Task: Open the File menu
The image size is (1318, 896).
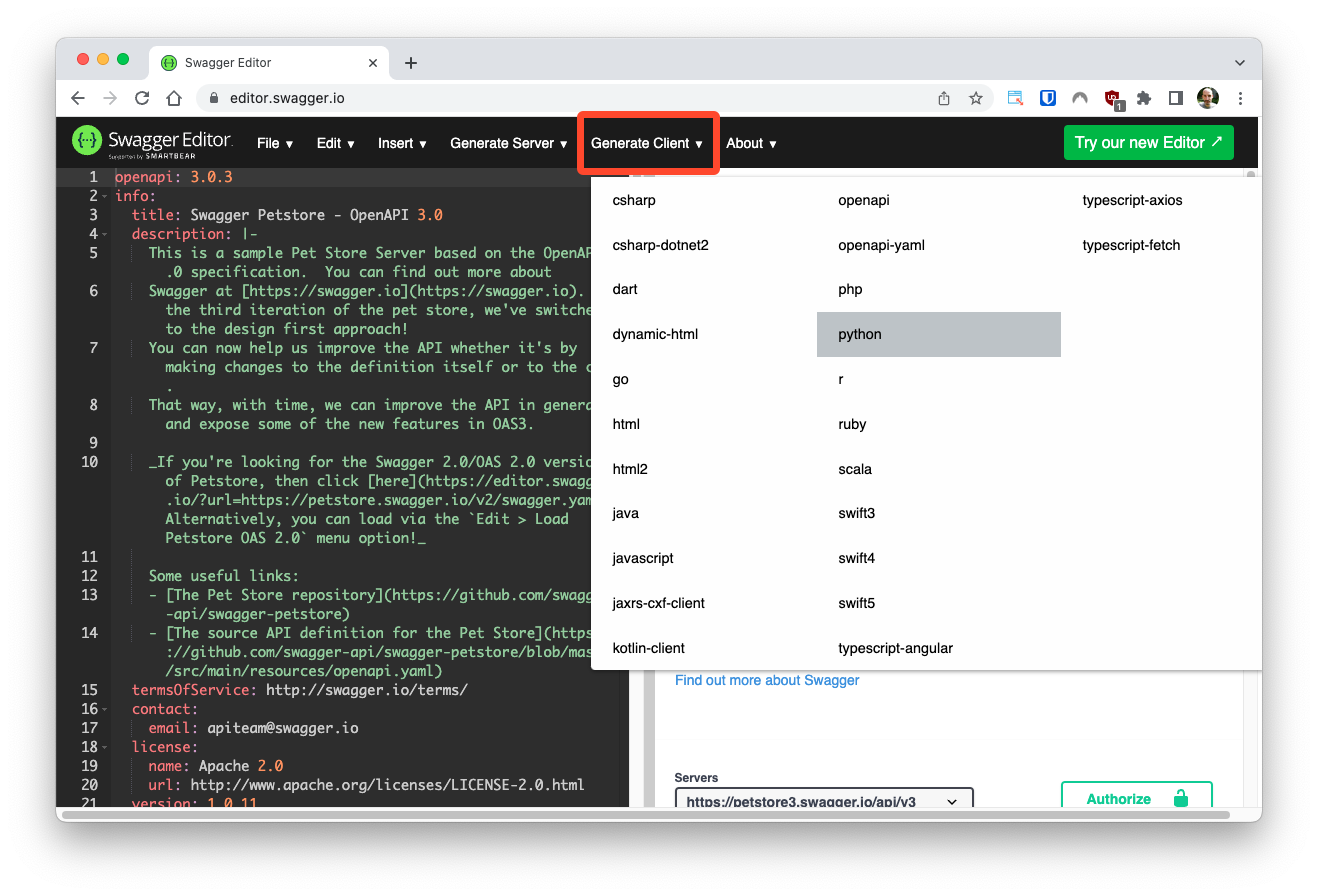Action: point(275,143)
